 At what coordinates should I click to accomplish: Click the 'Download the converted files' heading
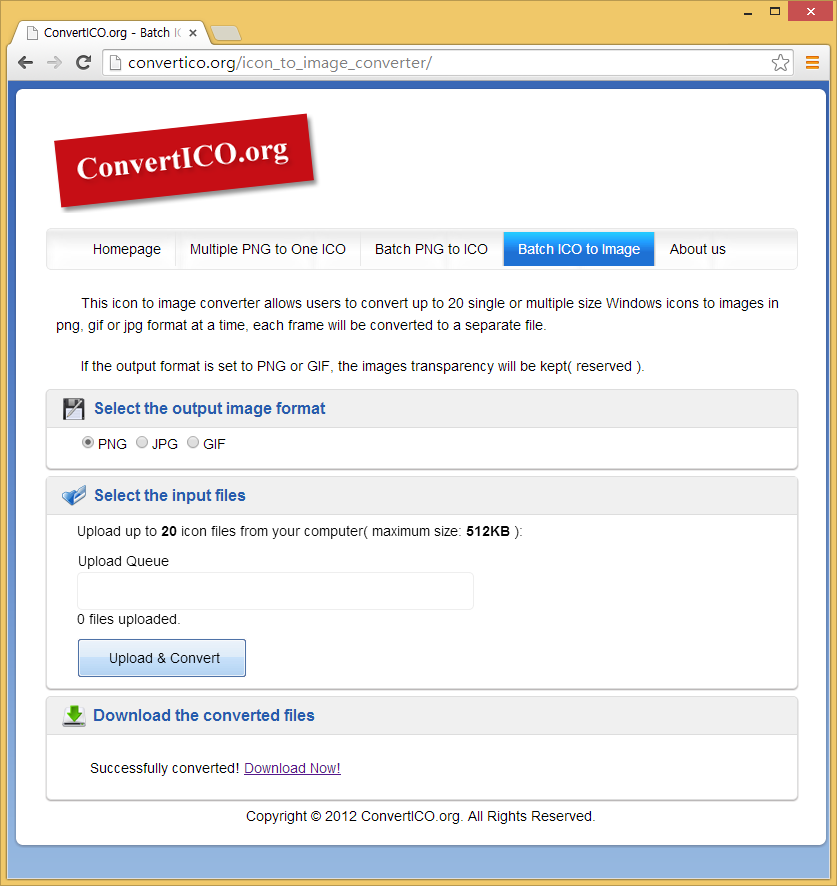click(203, 715)
